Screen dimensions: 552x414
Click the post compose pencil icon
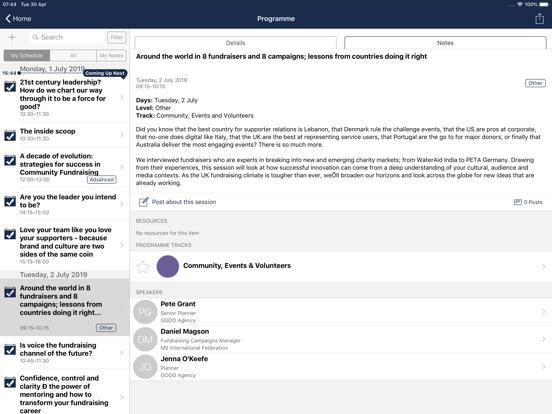pyautogui.click(x=144, y=202)
